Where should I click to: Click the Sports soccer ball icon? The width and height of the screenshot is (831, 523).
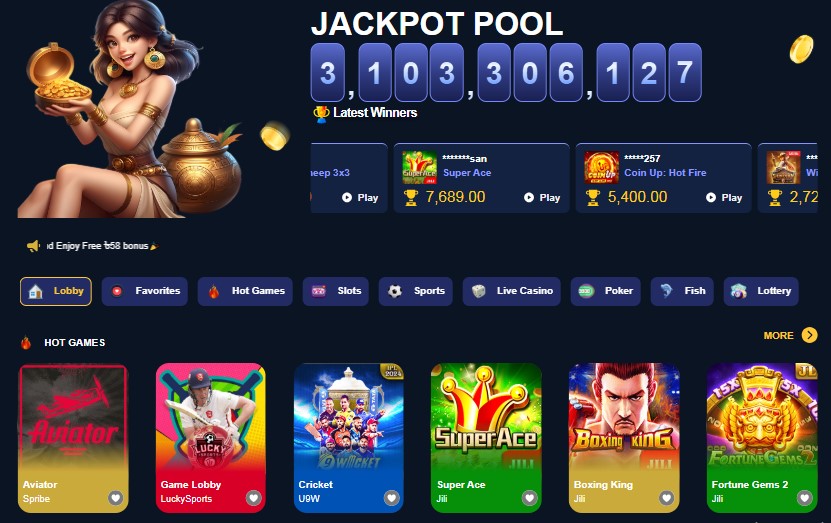click(x=395, y=291)
